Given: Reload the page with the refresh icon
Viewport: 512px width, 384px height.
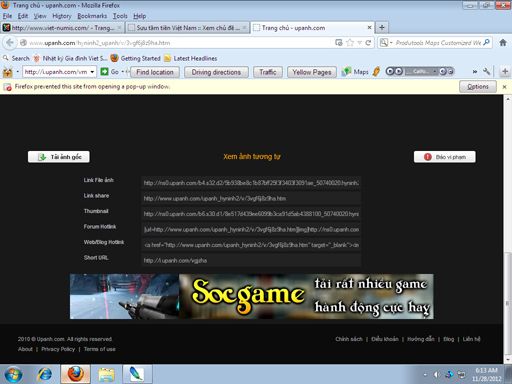Looking at the screenshot, I should tap(368, 43).
